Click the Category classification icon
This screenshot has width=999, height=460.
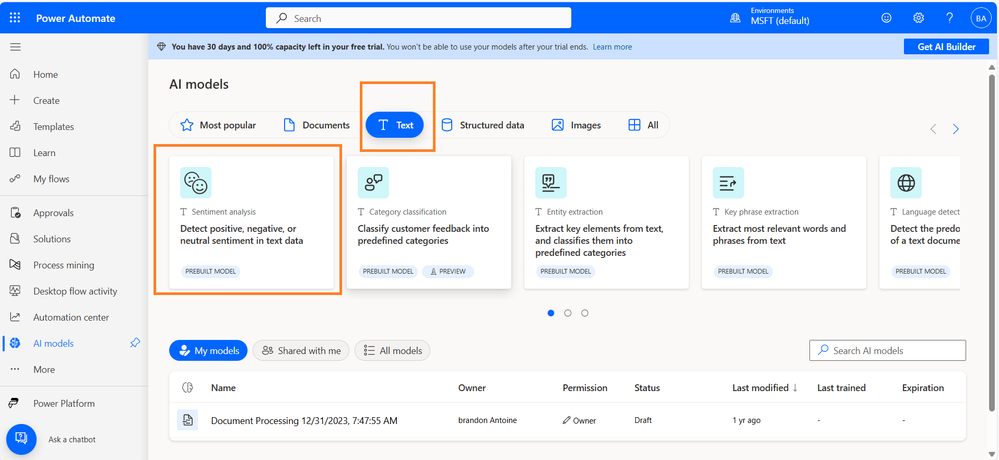pos(373,182)
